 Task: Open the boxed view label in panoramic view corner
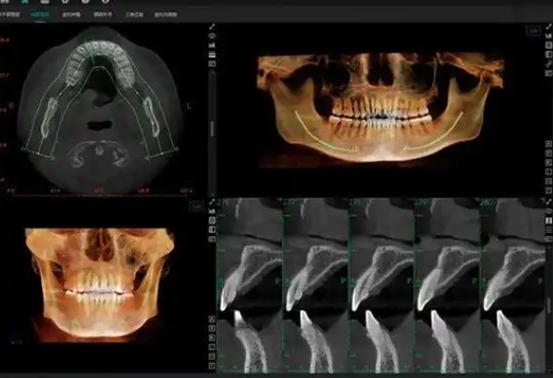(x=533, y=31)
